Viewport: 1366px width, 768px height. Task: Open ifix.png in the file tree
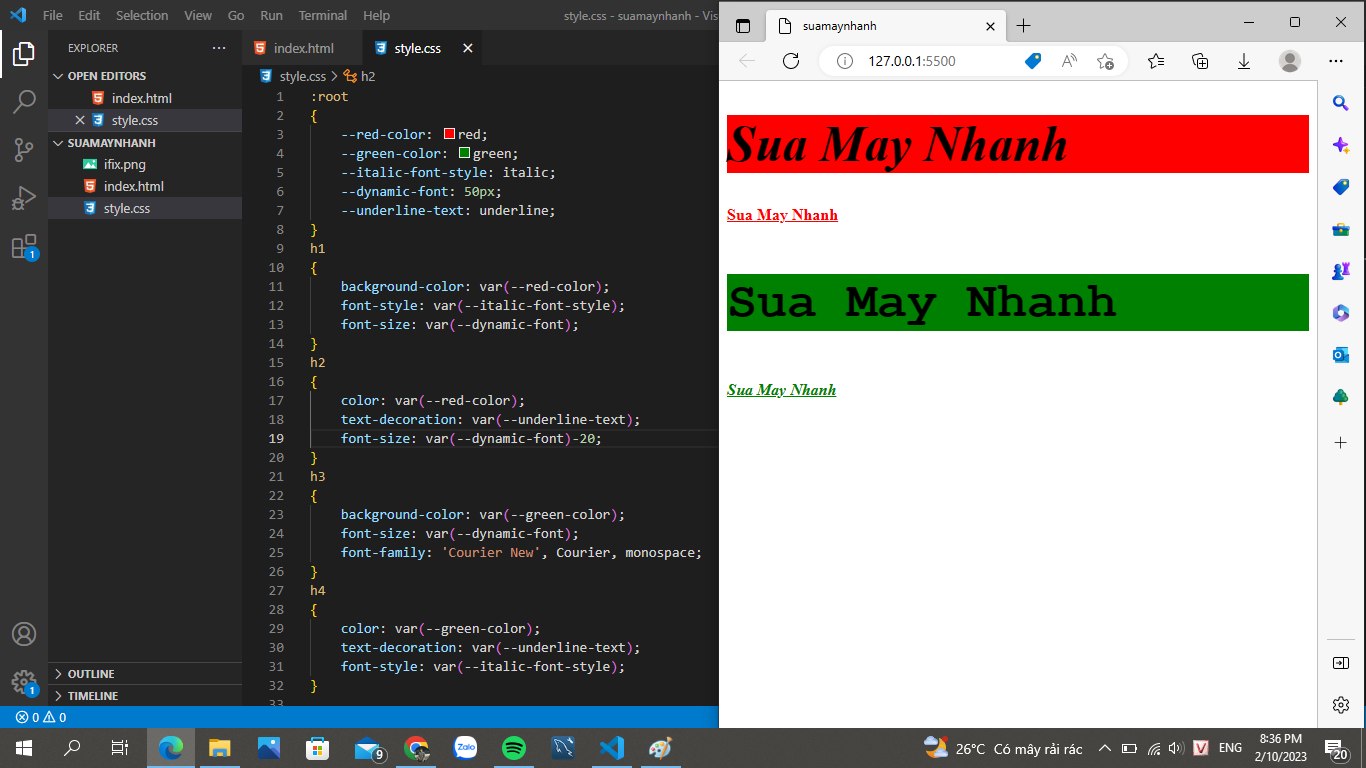coord(145,164)
